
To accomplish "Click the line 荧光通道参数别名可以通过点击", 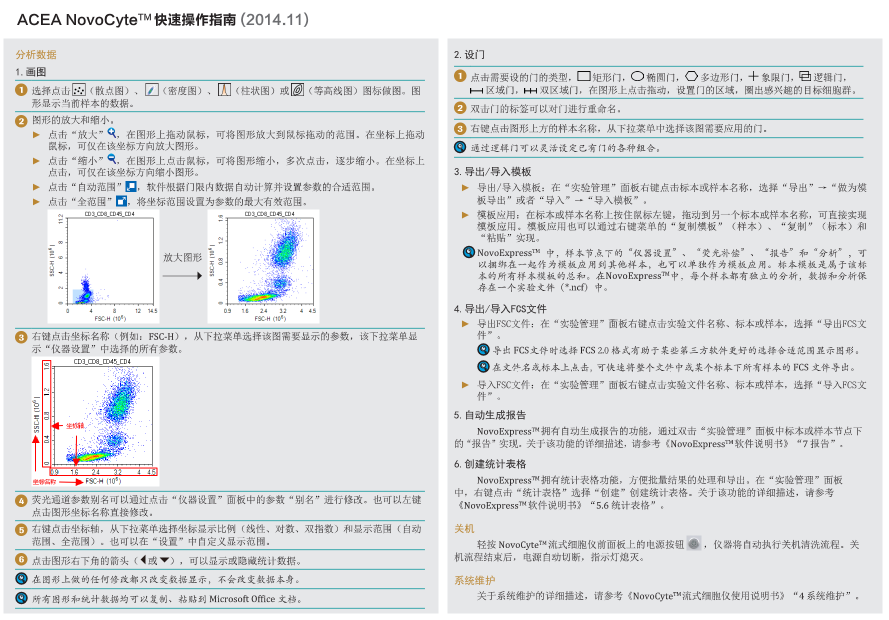I will coord(227,506).
